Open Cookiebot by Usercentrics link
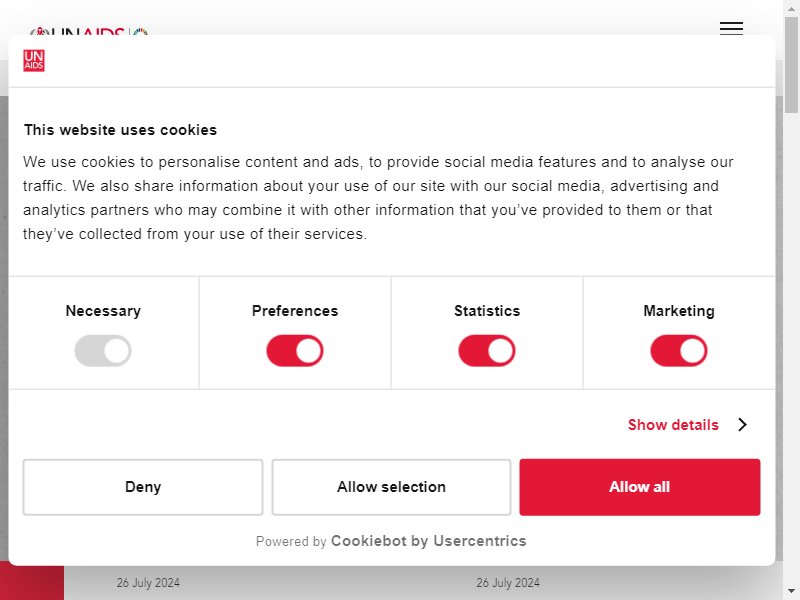 [429, 541]
